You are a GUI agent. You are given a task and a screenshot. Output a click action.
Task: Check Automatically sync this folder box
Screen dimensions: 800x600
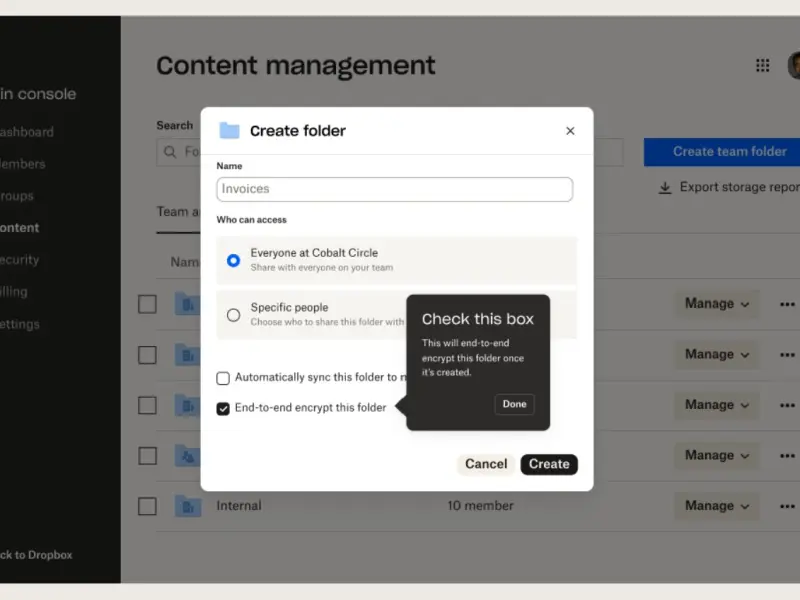pyautogui.click(x=223, y=378)
